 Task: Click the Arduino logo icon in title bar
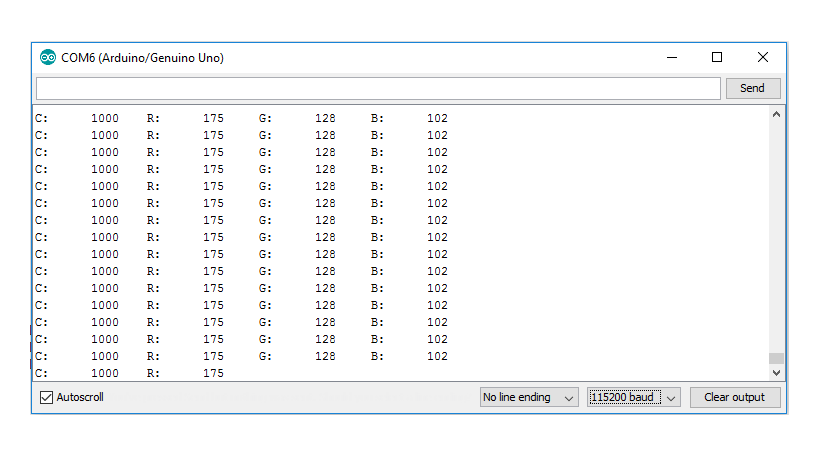(48, 57)
